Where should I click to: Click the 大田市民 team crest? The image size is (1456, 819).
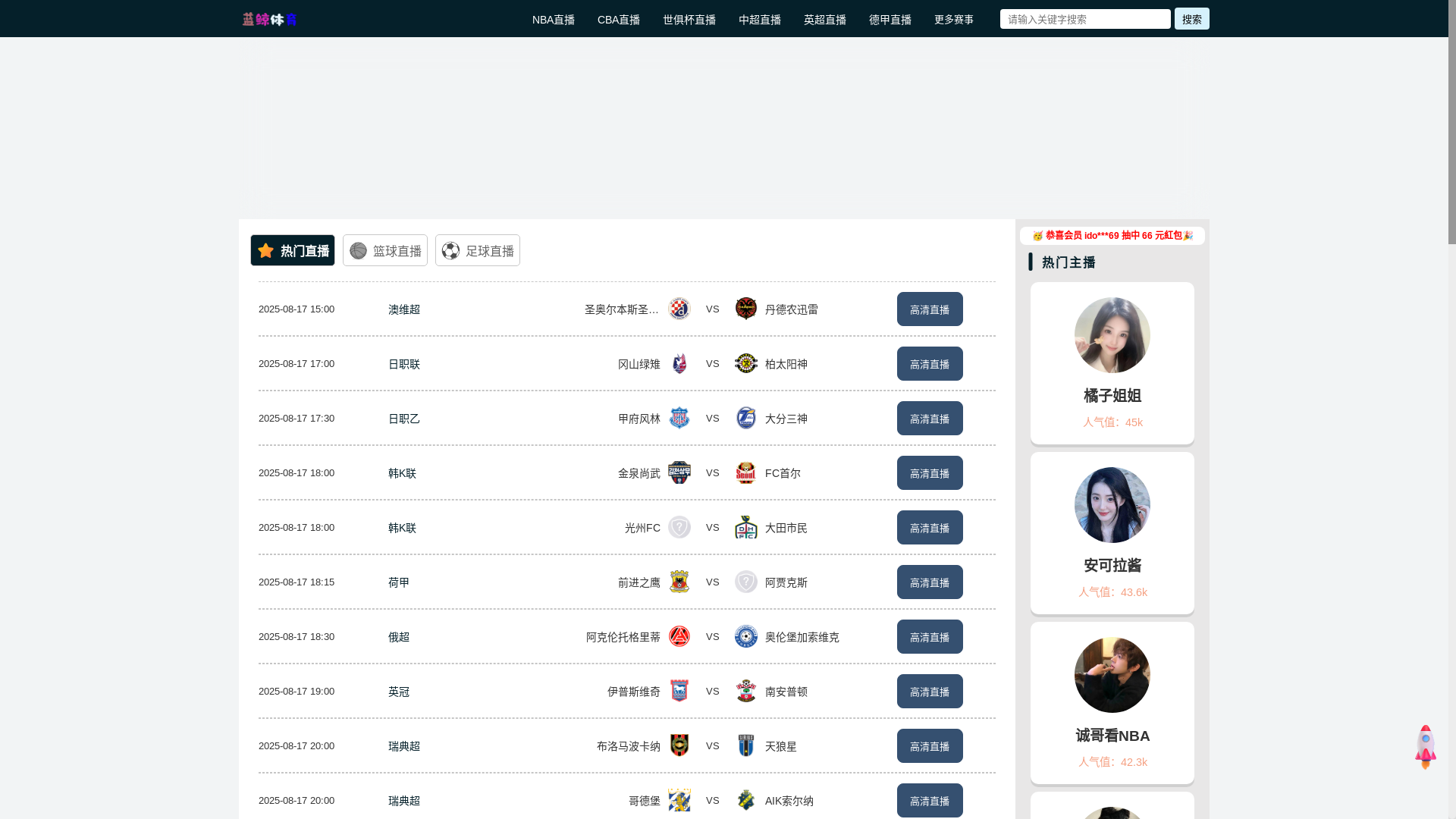746,527
